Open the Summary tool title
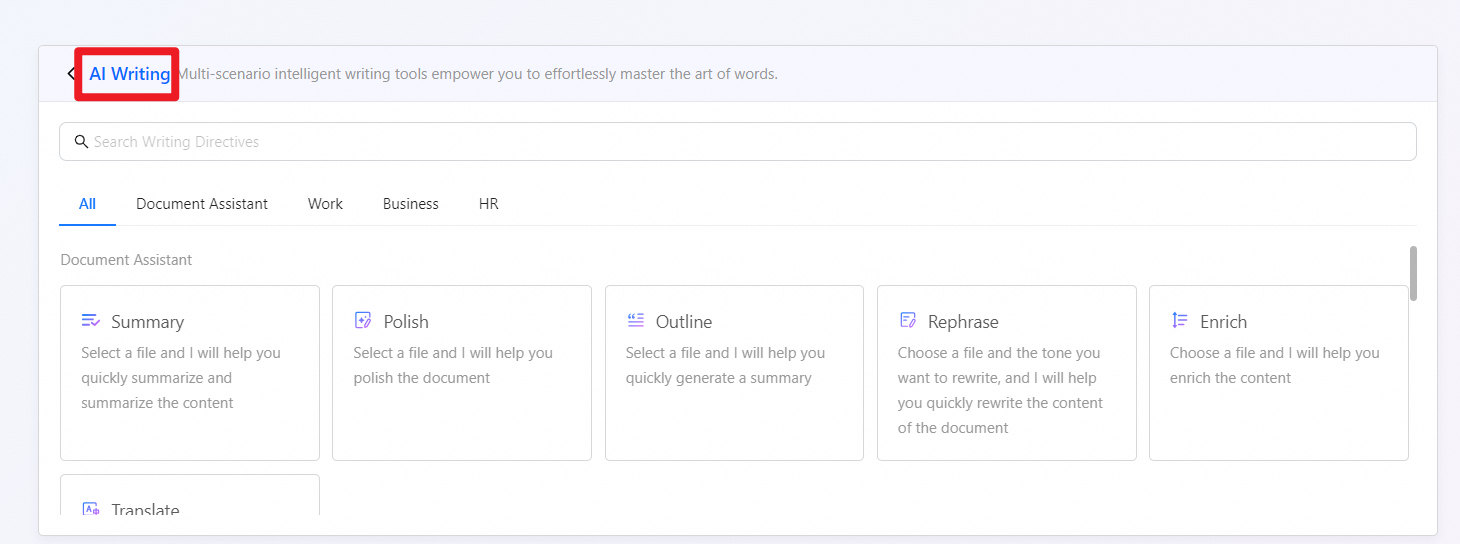Viewport: 1460px width, 544px height. [147, 322]
